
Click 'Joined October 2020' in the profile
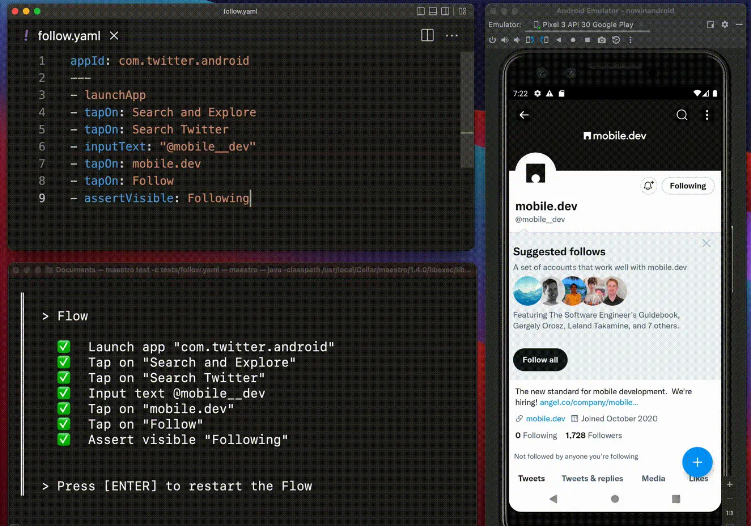(x=619, y=419)
